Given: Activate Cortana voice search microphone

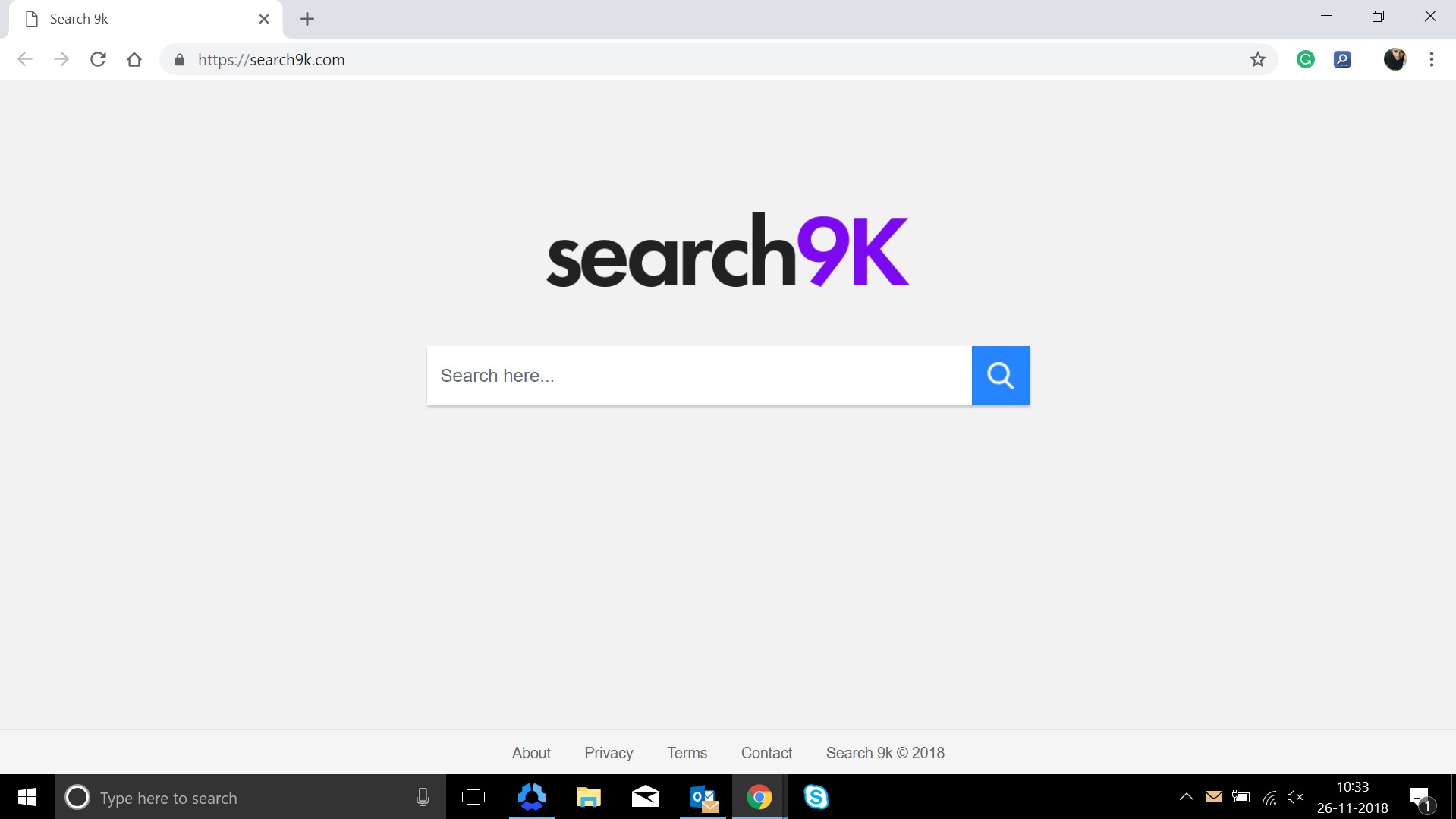Looking at the screenshot, I should (x=422, y=797).
